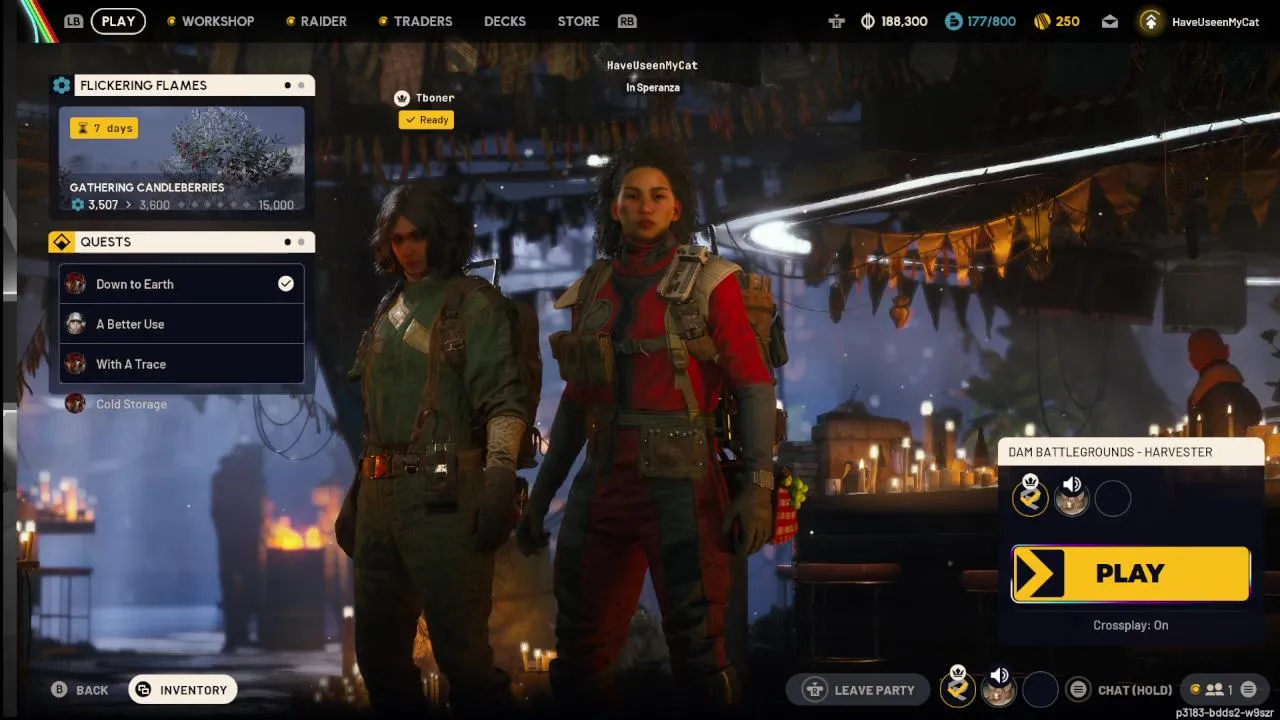Click the 15,000 event goal value

point(276,205)
